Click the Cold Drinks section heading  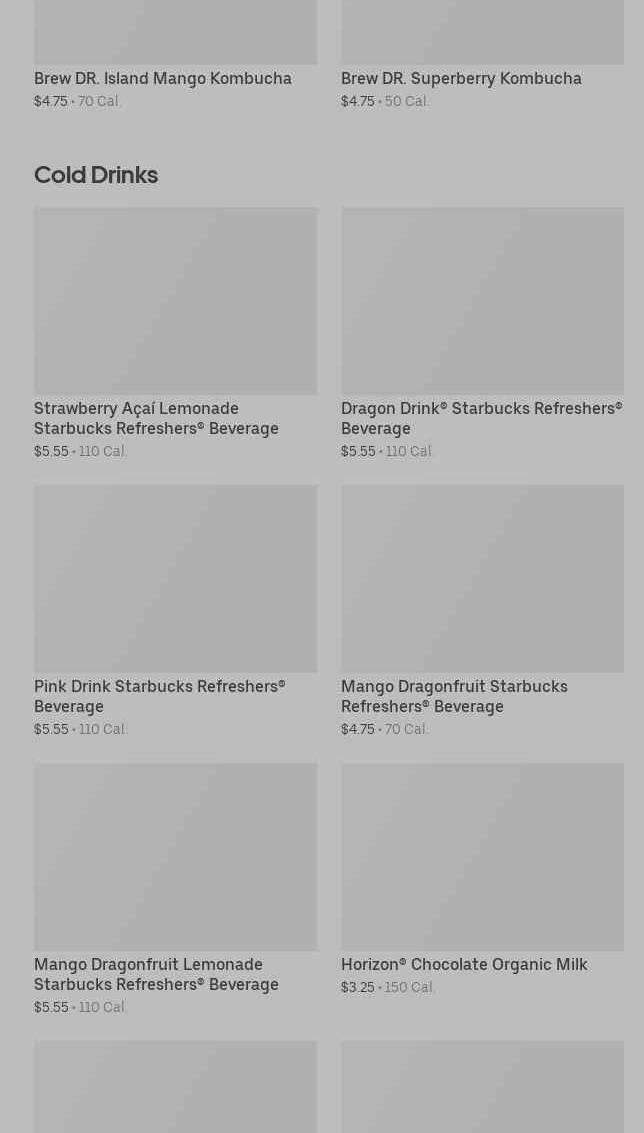(96, 174)
